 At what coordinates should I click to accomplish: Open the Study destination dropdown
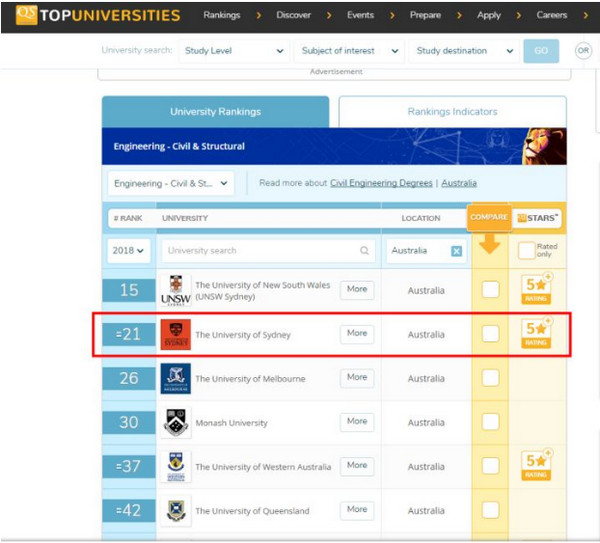click(x=464, y=51)
